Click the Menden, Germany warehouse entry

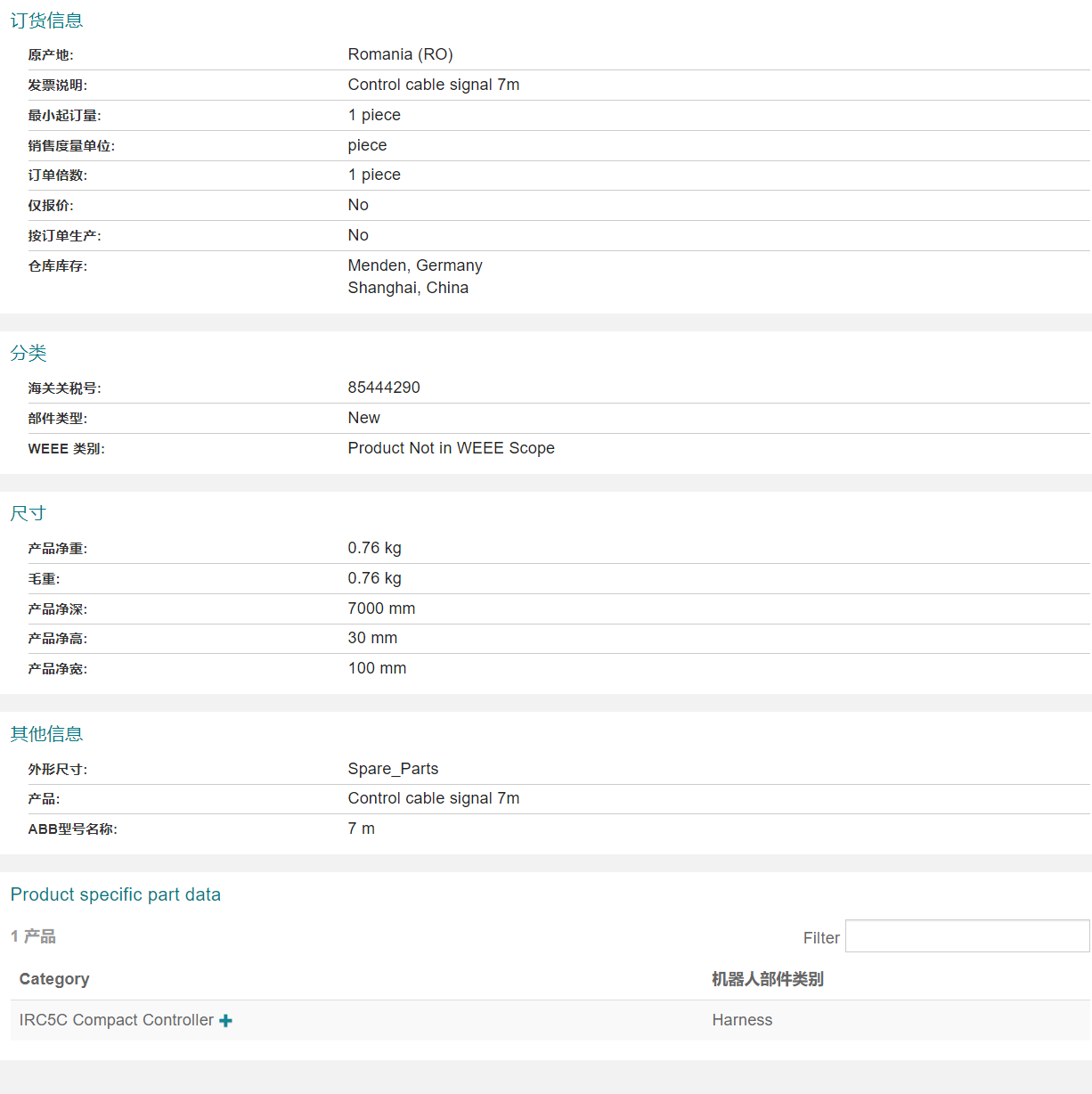[x=415, y=265]
